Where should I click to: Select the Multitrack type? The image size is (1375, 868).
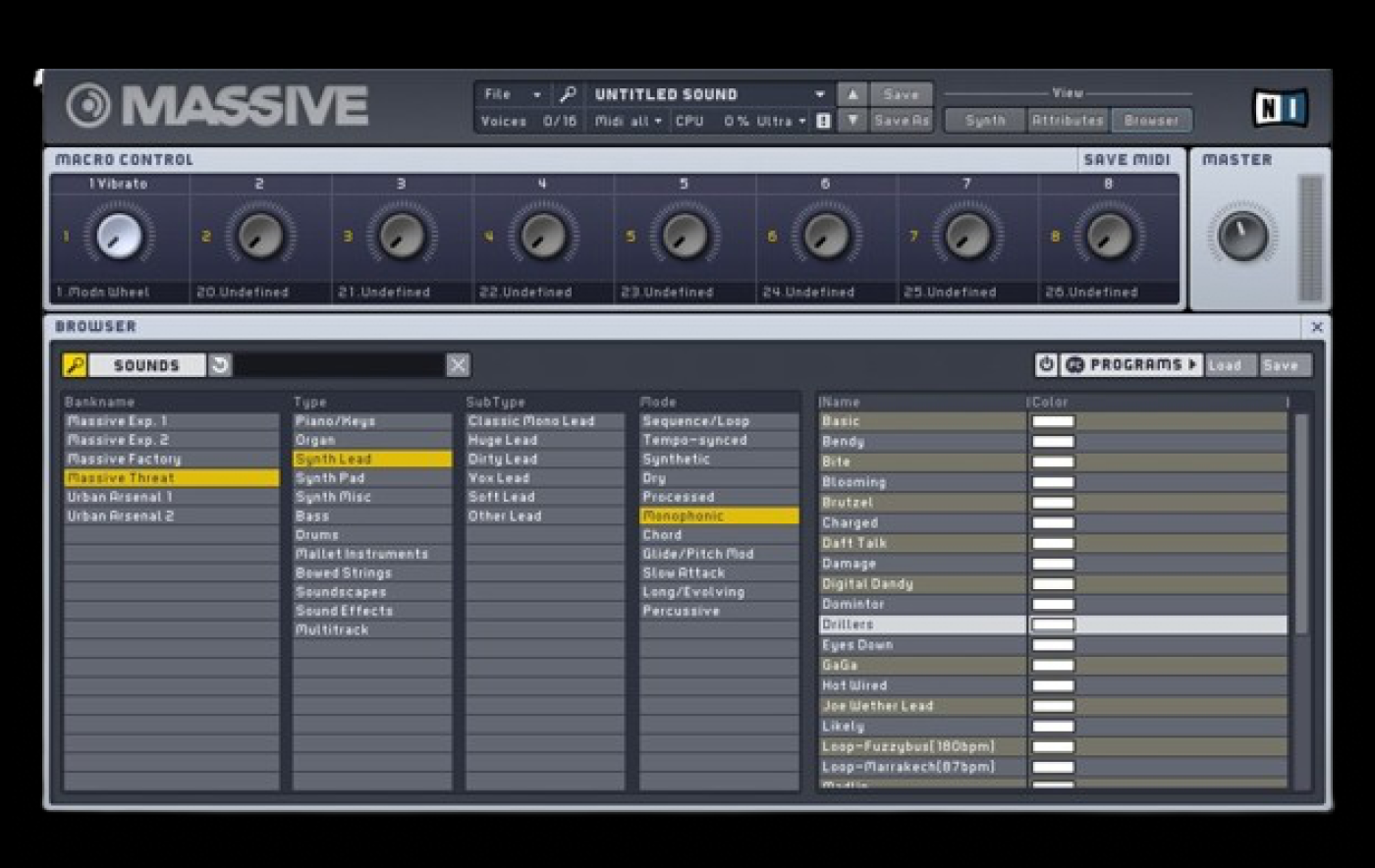point(372,629)
